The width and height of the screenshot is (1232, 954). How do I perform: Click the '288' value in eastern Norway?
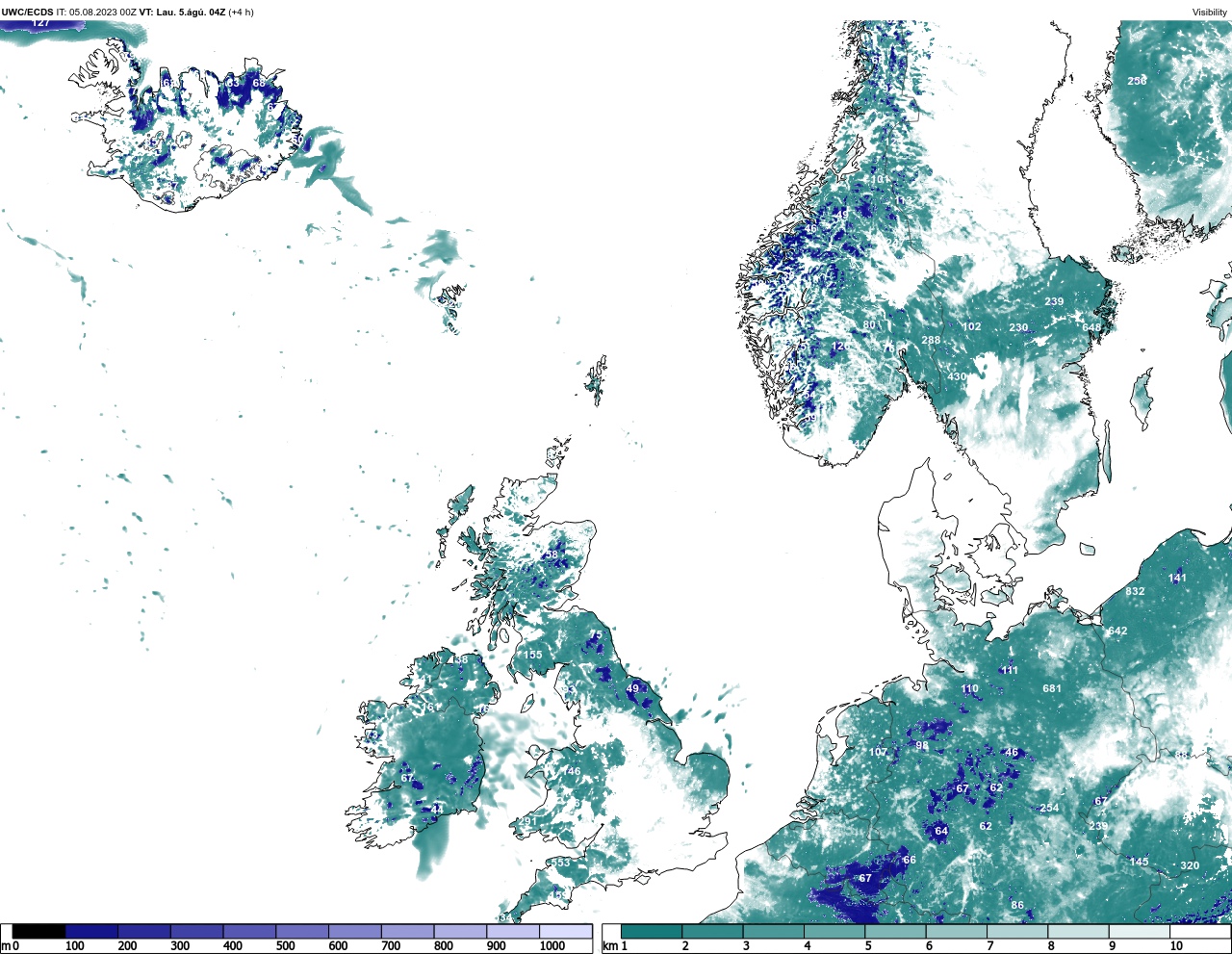pyautogui.click(x=931, y=340)
